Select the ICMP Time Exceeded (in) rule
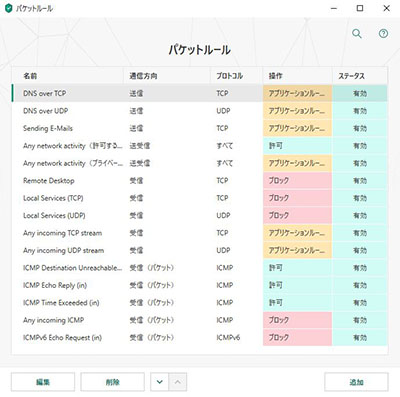 (x=200, y=303)
